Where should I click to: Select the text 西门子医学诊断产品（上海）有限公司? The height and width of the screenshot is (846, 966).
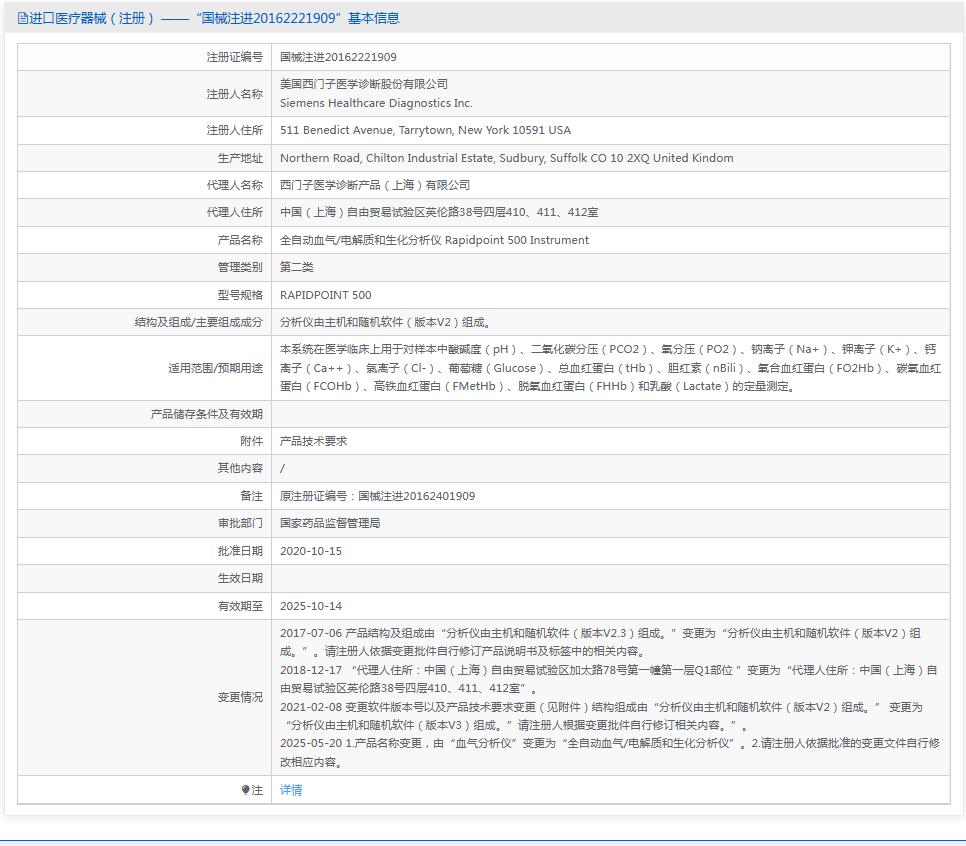(x=375, y=185)
